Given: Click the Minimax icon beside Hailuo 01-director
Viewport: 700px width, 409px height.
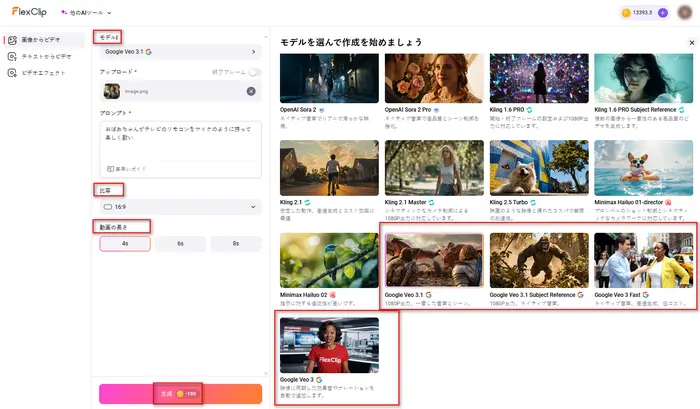Looking at the screenshot, I should [x=668, y=202].
